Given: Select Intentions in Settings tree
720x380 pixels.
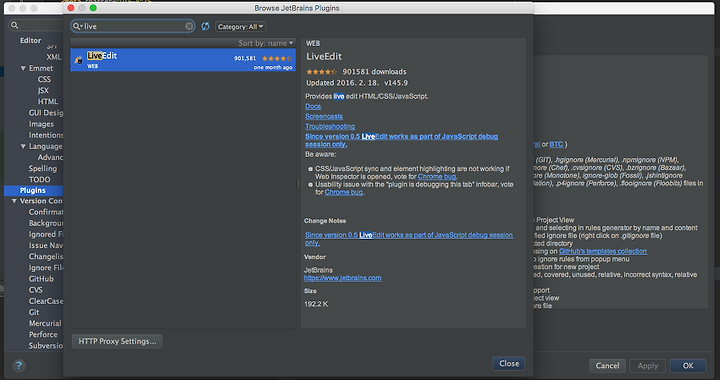Looking at the screenshot, I should coord(45,135).
